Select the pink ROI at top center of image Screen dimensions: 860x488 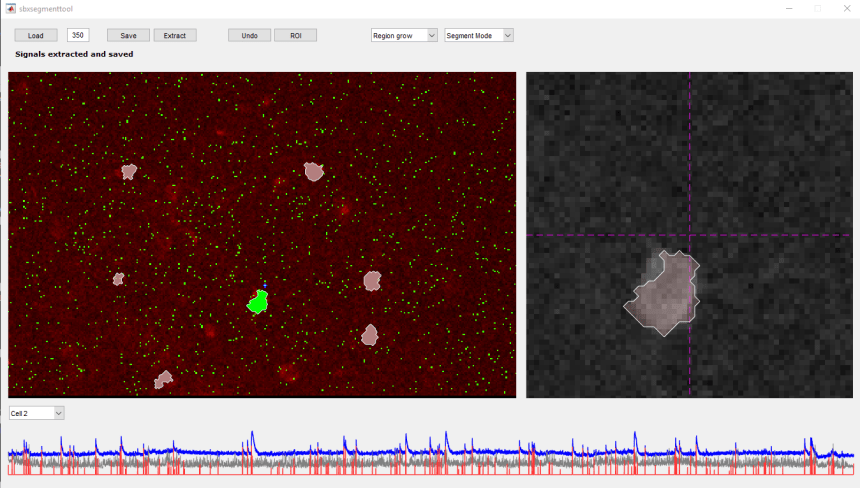pyautogui.click(x=314, y=172)
